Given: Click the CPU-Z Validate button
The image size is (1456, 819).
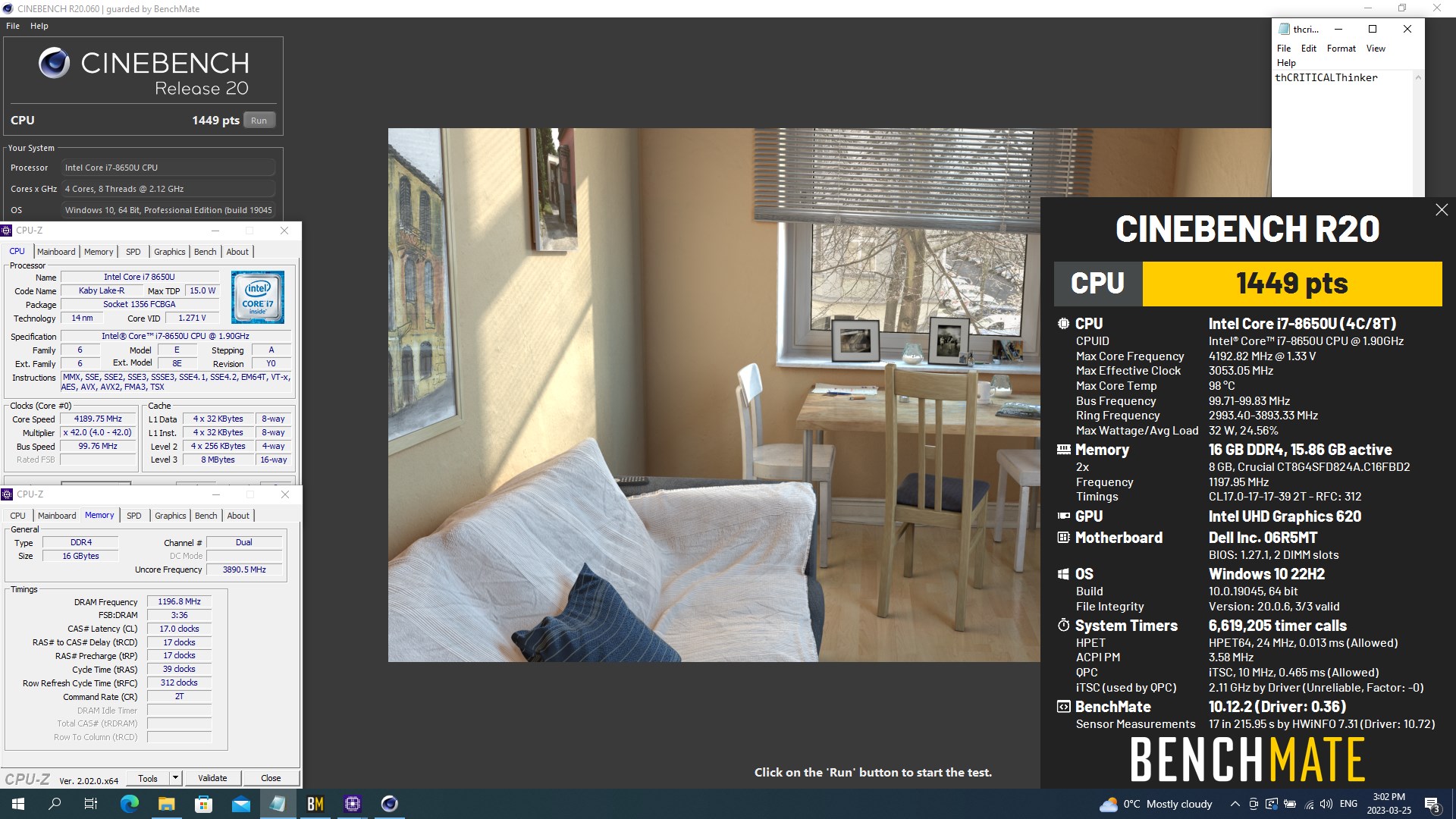Looking at the screenshot, I should 212,778.
